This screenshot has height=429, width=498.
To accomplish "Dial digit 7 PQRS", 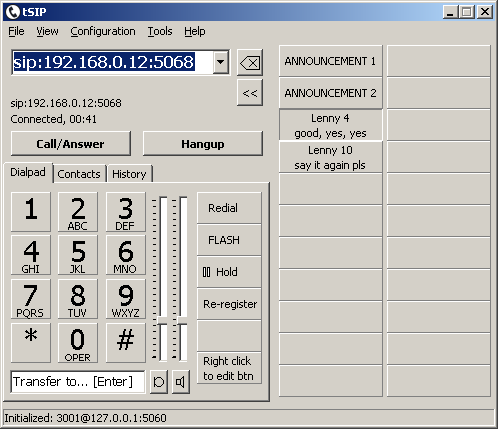I will pyautogui.click(x=31, y=299).
